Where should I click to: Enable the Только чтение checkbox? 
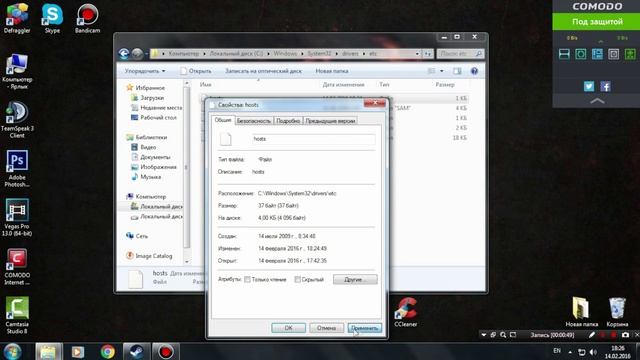click(x=247, y=280)
